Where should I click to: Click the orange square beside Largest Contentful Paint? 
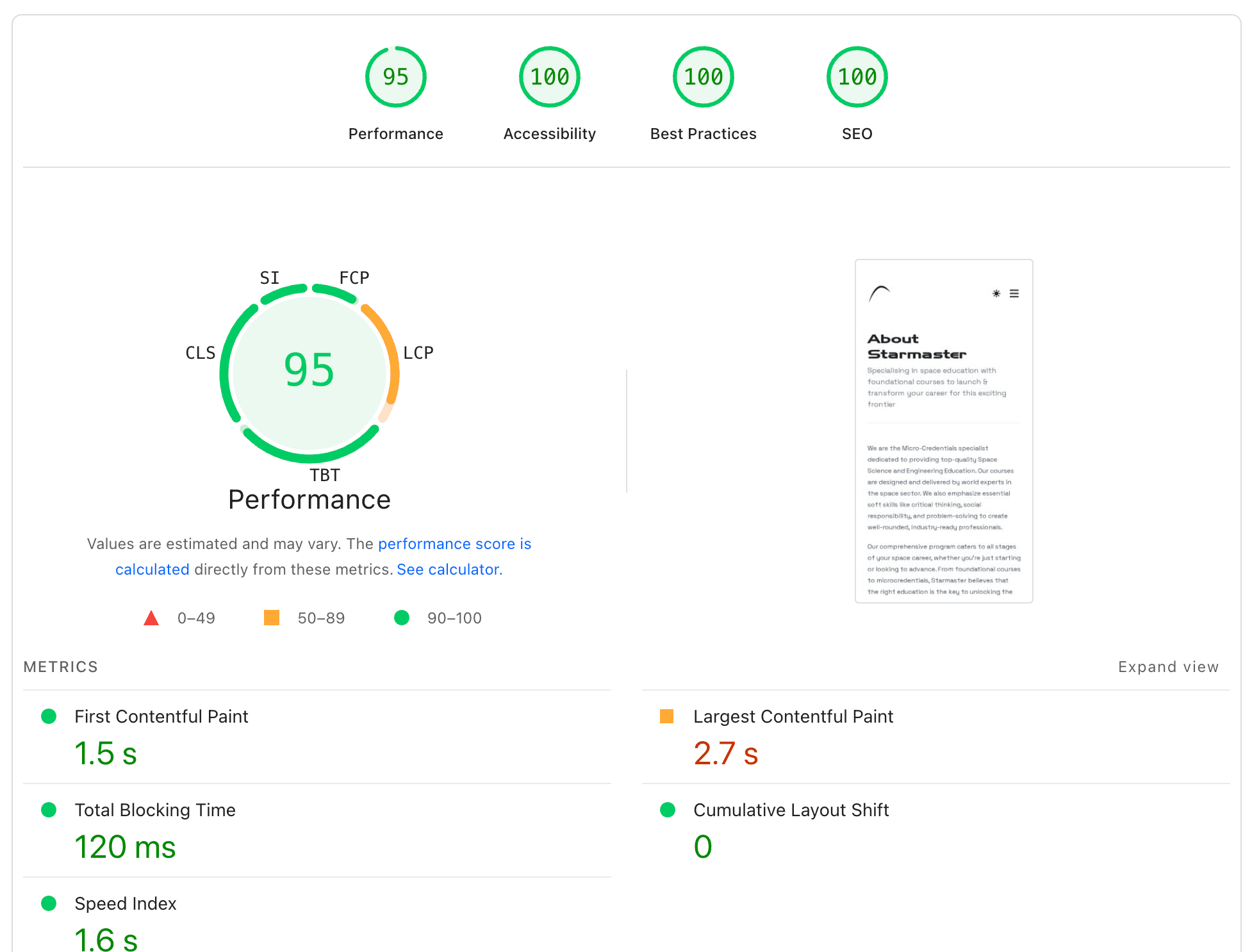tap(667, 716)
